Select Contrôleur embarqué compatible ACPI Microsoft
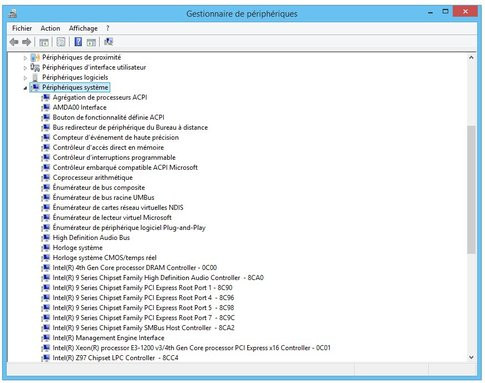 125,167
